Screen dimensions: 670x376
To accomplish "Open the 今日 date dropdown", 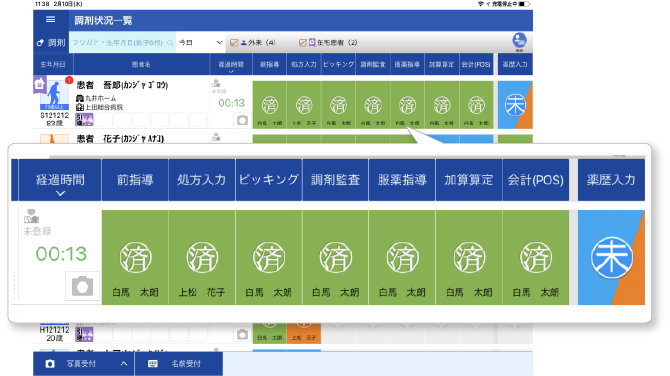I will pyautogui.click(x=200, y=42).
